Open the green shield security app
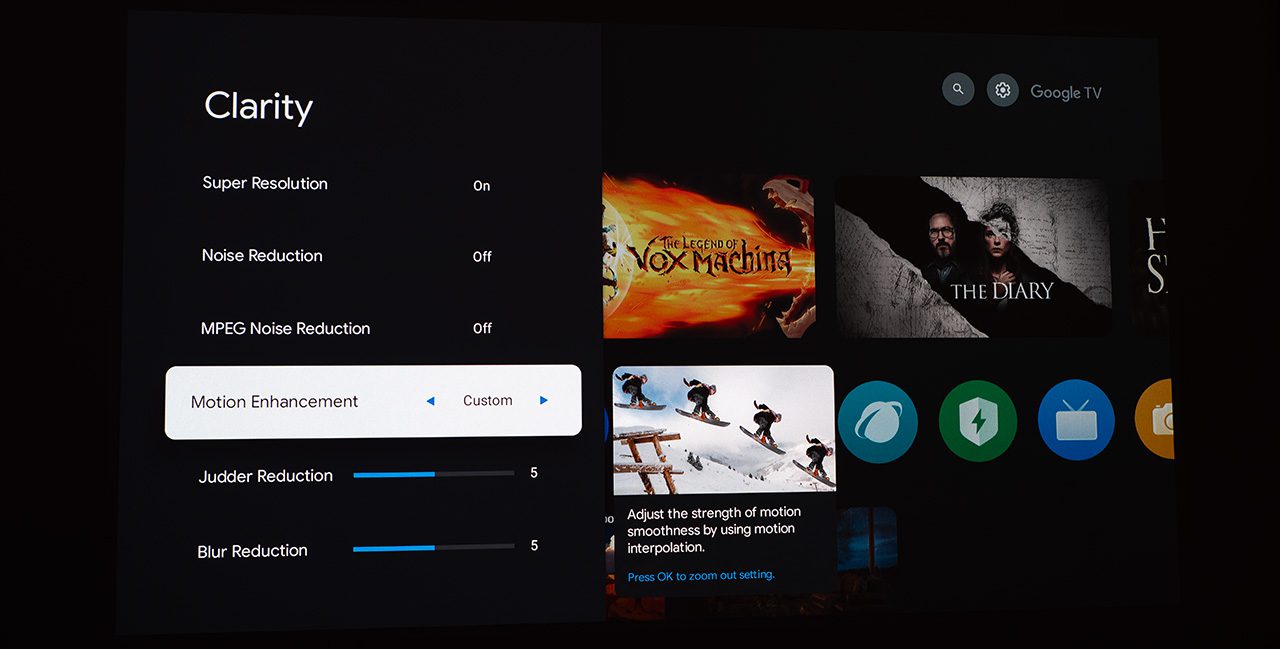Viewport: 1280px width, 649px height. point(977,422)
